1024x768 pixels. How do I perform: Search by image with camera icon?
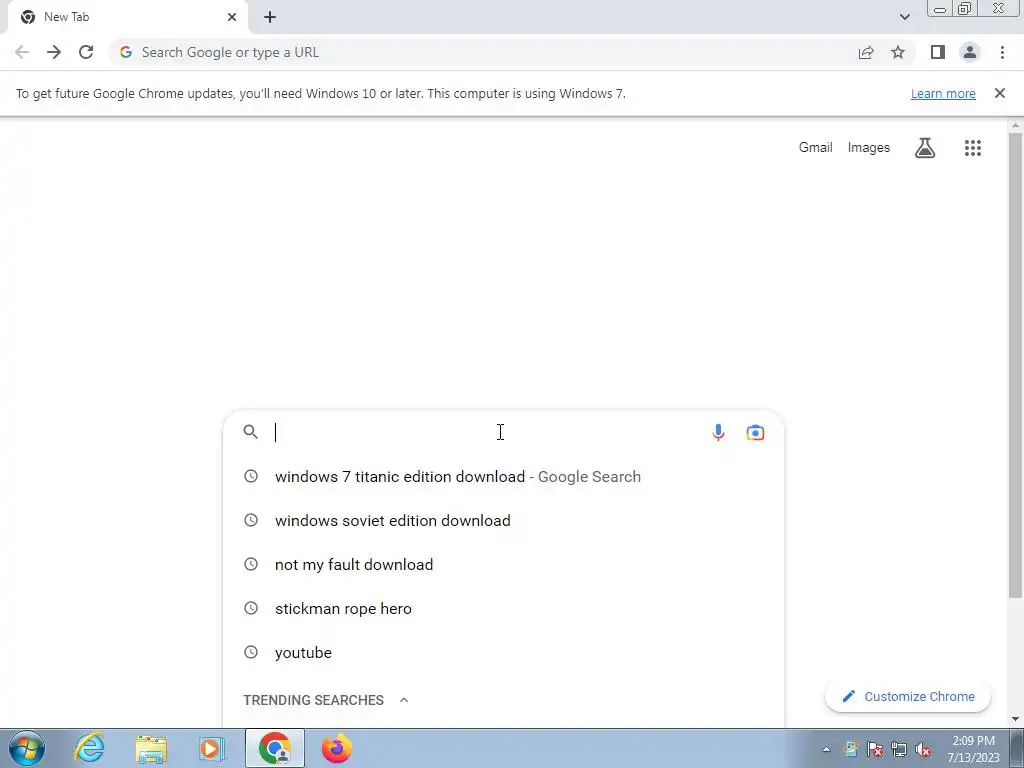point(756,432)
